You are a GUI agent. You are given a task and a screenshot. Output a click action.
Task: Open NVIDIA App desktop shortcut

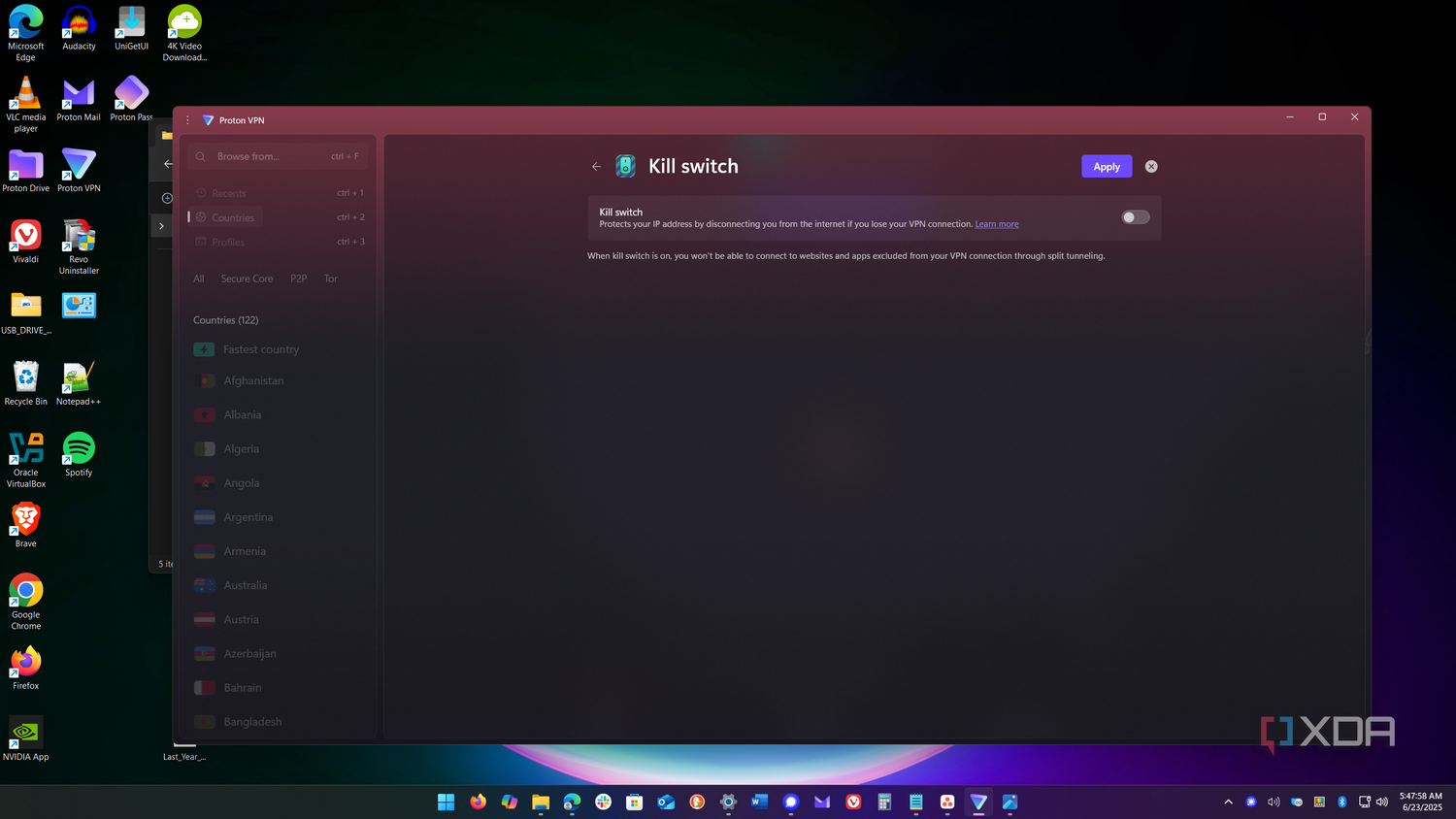(26, 738)
